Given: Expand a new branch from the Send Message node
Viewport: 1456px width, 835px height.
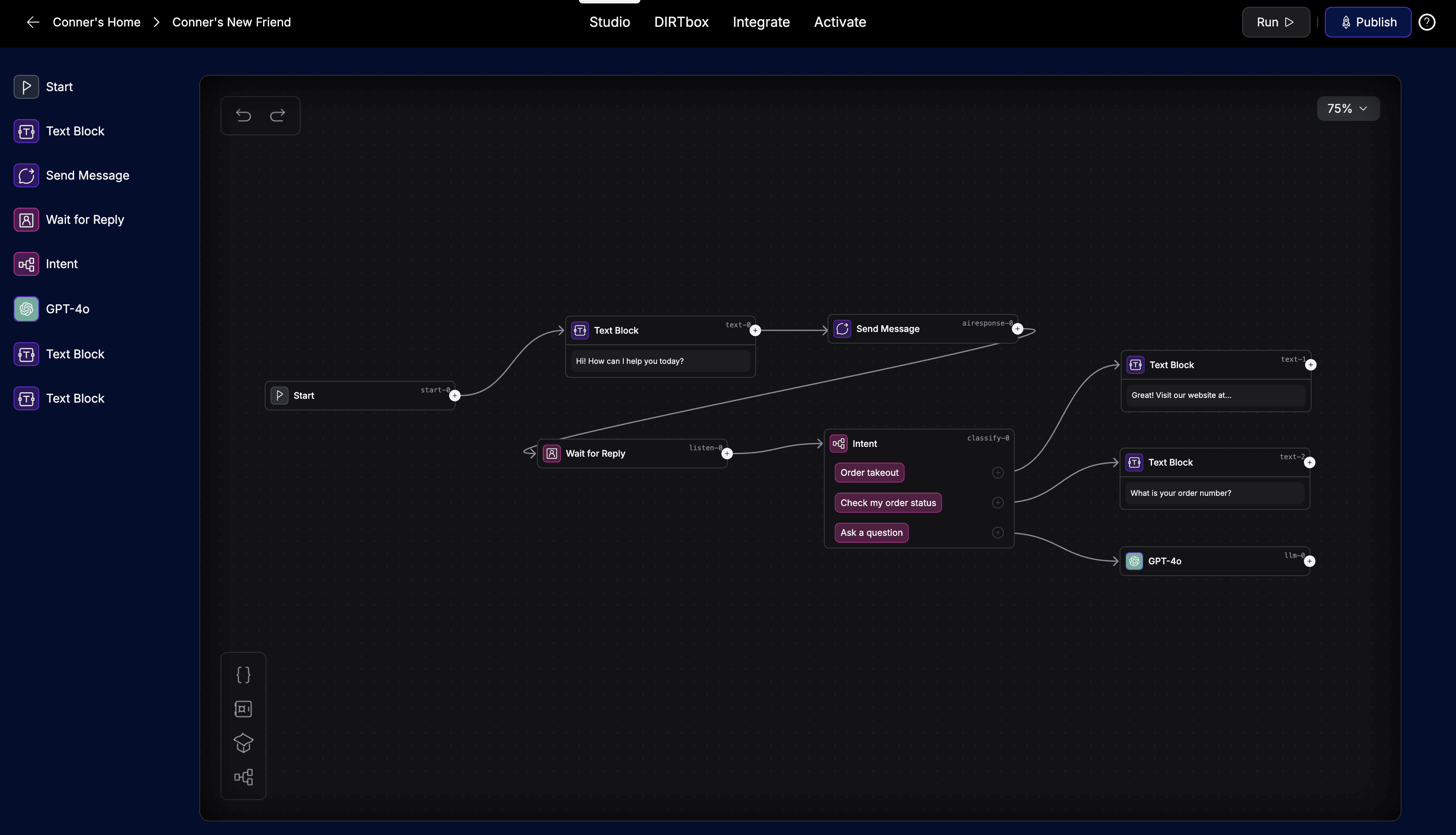Looking at the screenshot, I should click(1018, 329).
